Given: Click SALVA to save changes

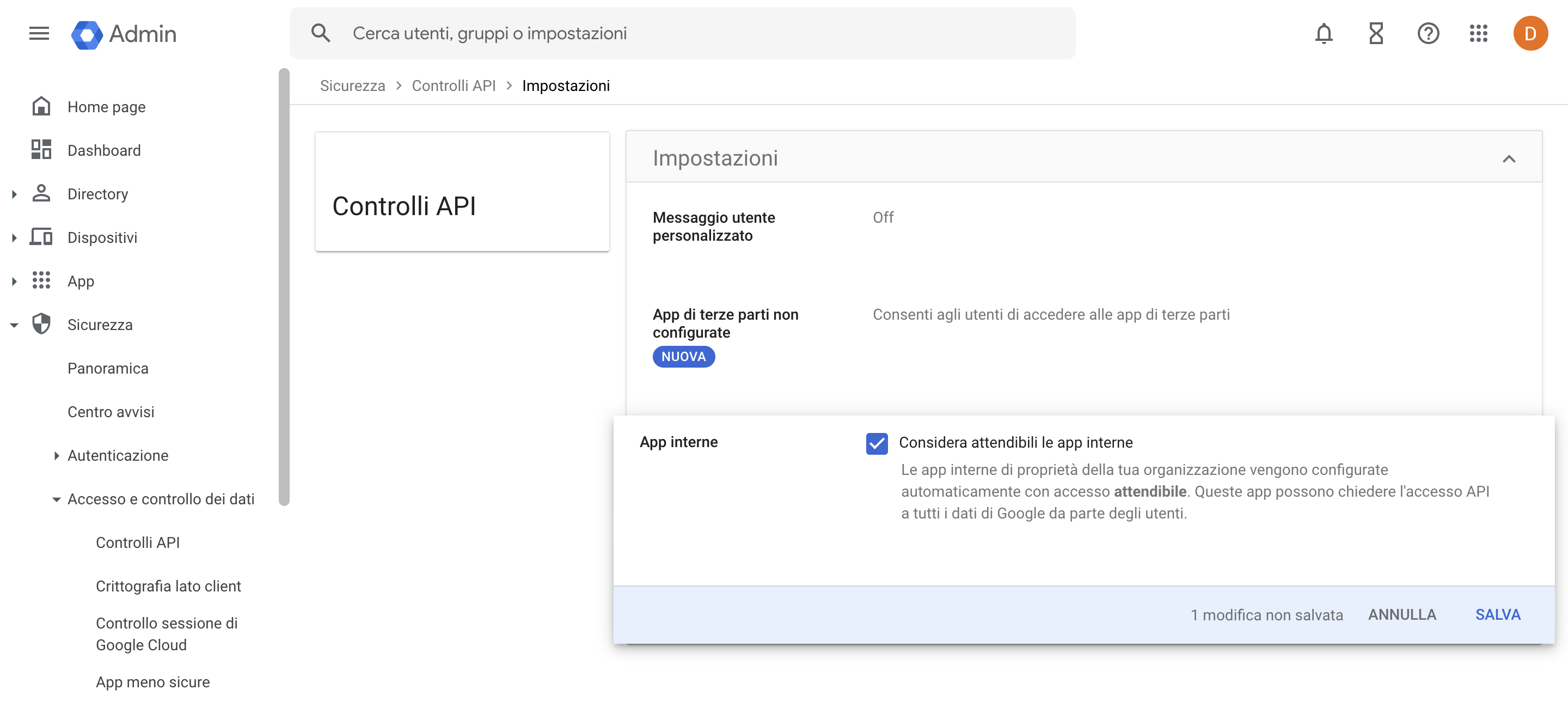Looking at the screenshot, I should (1497, 615).
